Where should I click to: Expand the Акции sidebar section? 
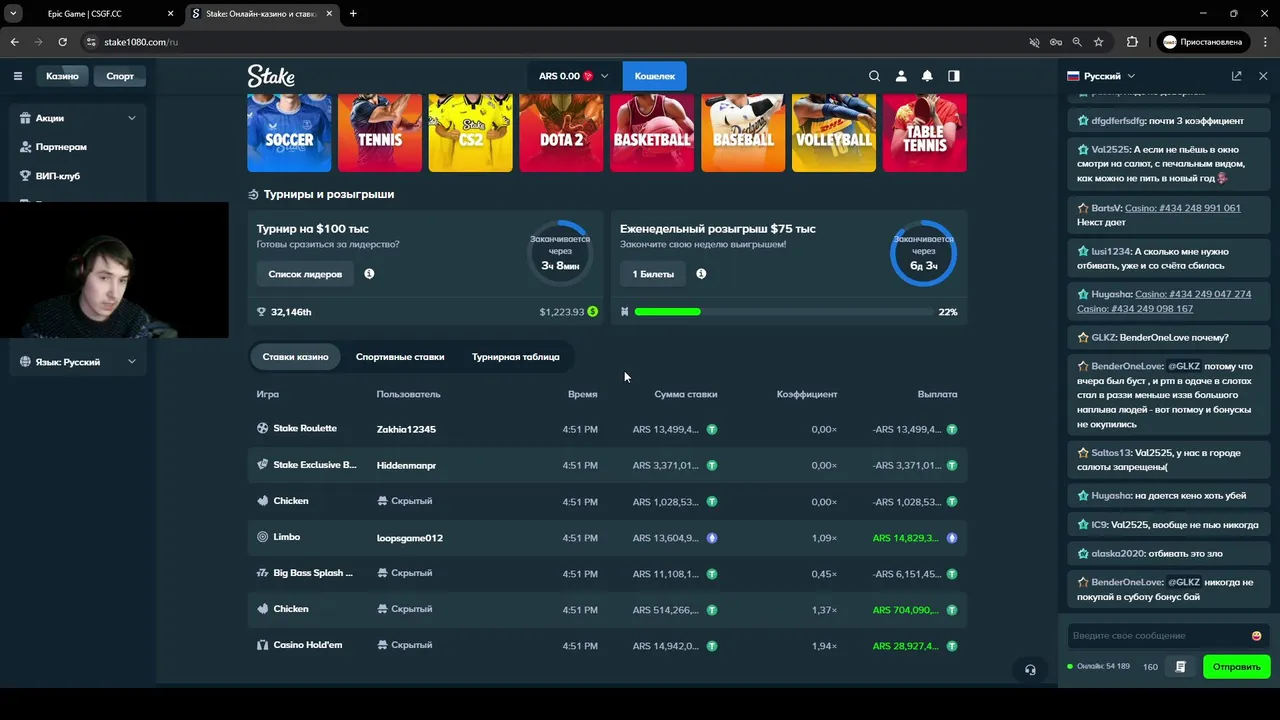[x=78, y=118]
